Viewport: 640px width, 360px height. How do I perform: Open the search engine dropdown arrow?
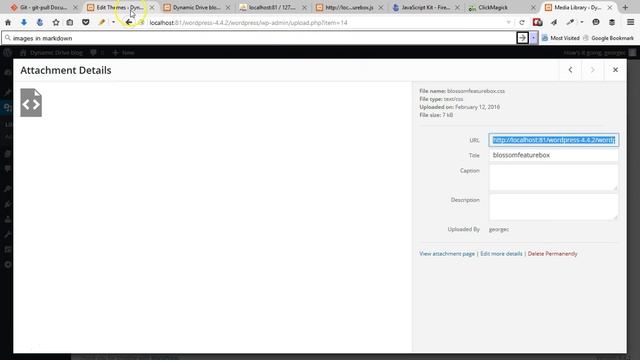click(x=533, y=38)
